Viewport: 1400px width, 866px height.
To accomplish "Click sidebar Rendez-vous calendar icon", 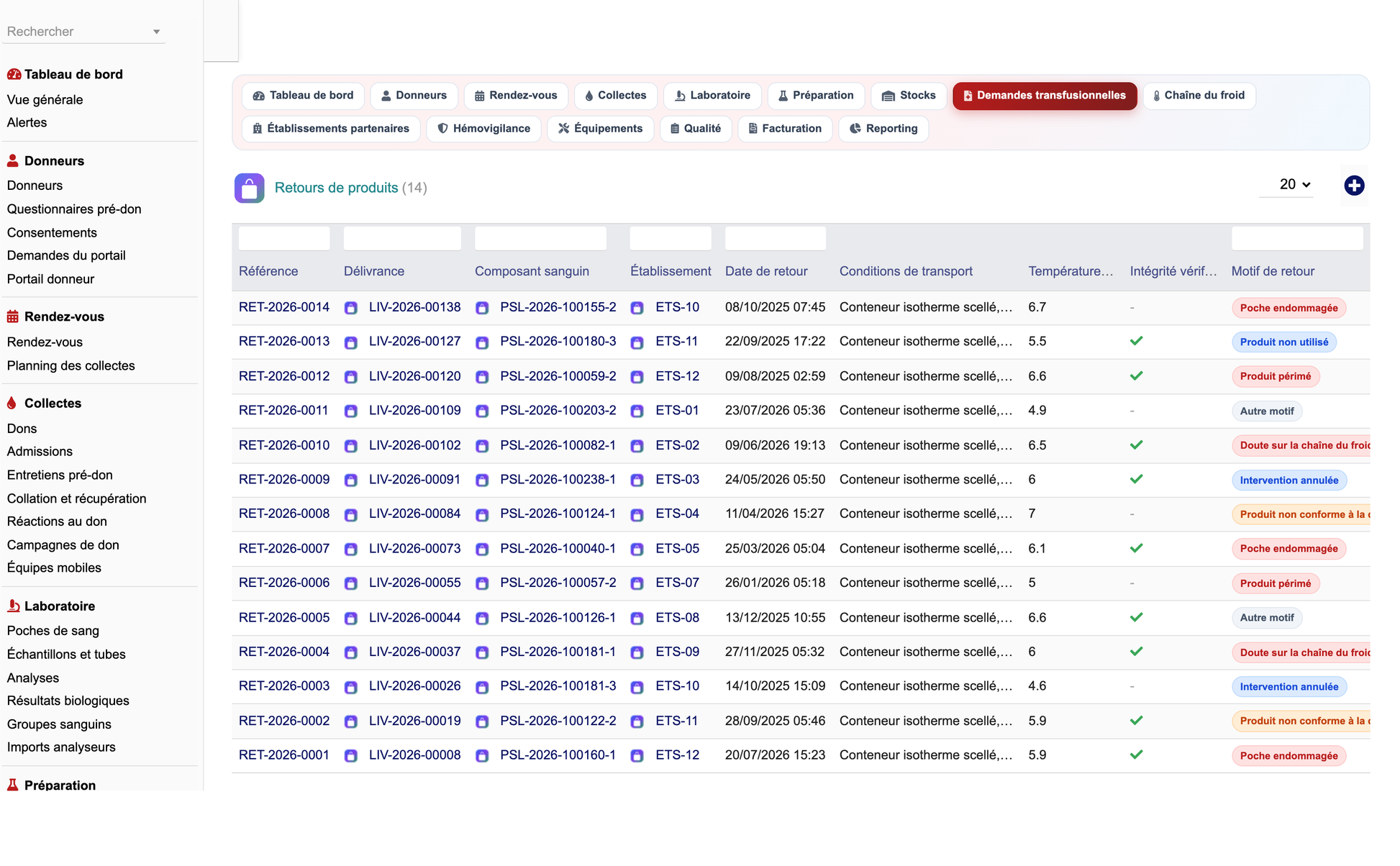I will (13, 316).
